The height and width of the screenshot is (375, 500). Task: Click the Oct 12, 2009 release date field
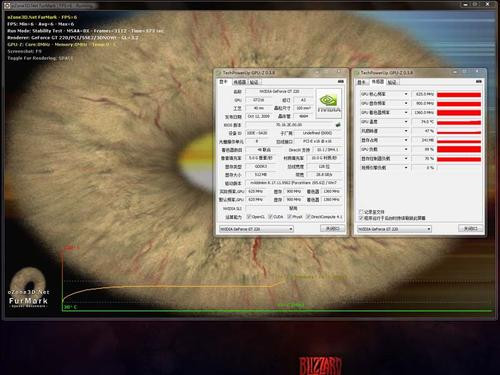click(259, 116)
